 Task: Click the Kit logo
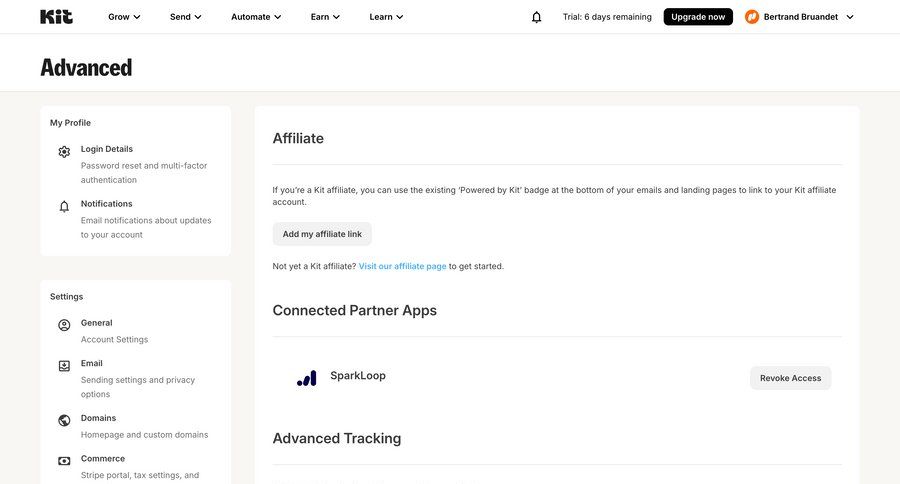[x=56, y=17]
